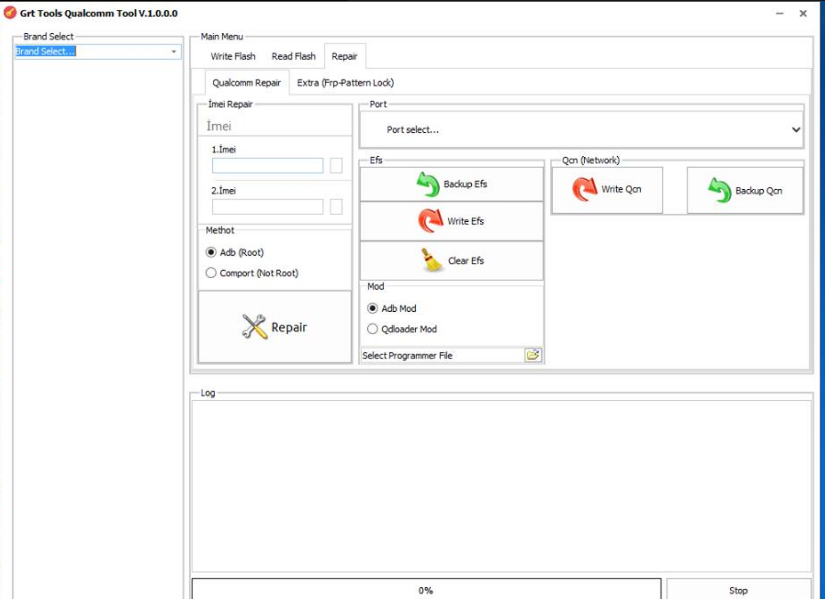
Task: Click the Backup Qcn button label
Action: [759, 191]
